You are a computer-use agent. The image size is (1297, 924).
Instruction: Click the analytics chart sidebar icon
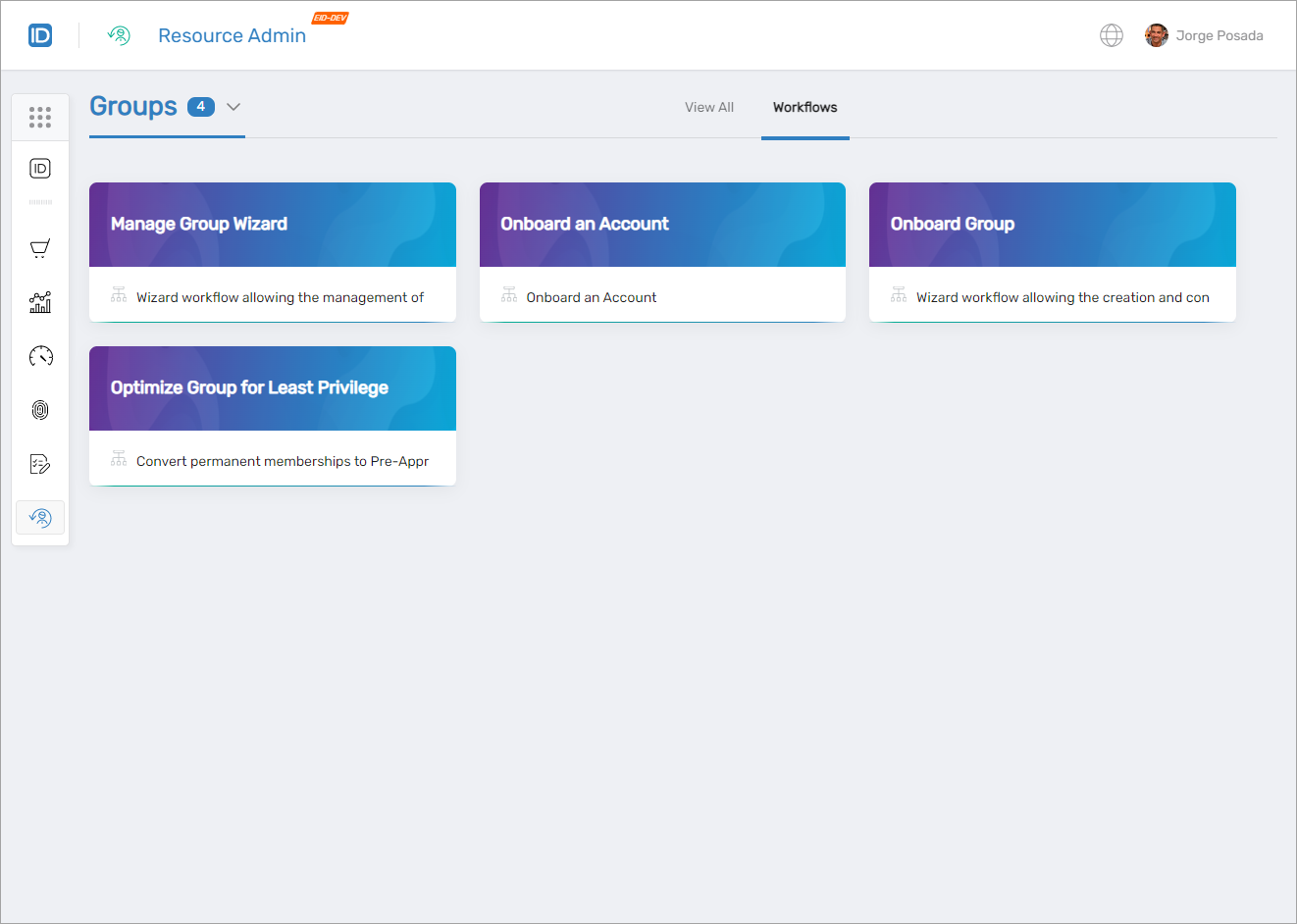pyautogui.click(x=40, y=302)
